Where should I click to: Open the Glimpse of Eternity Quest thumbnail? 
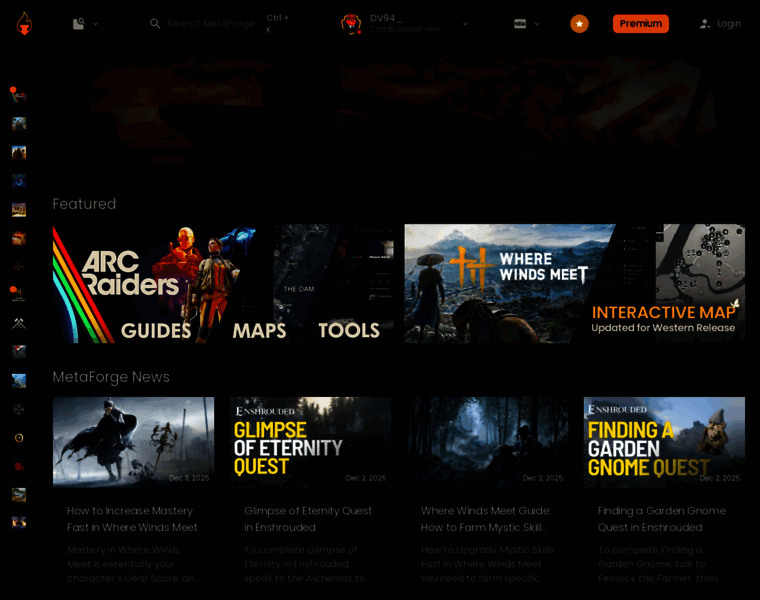(x=310, y=442)
